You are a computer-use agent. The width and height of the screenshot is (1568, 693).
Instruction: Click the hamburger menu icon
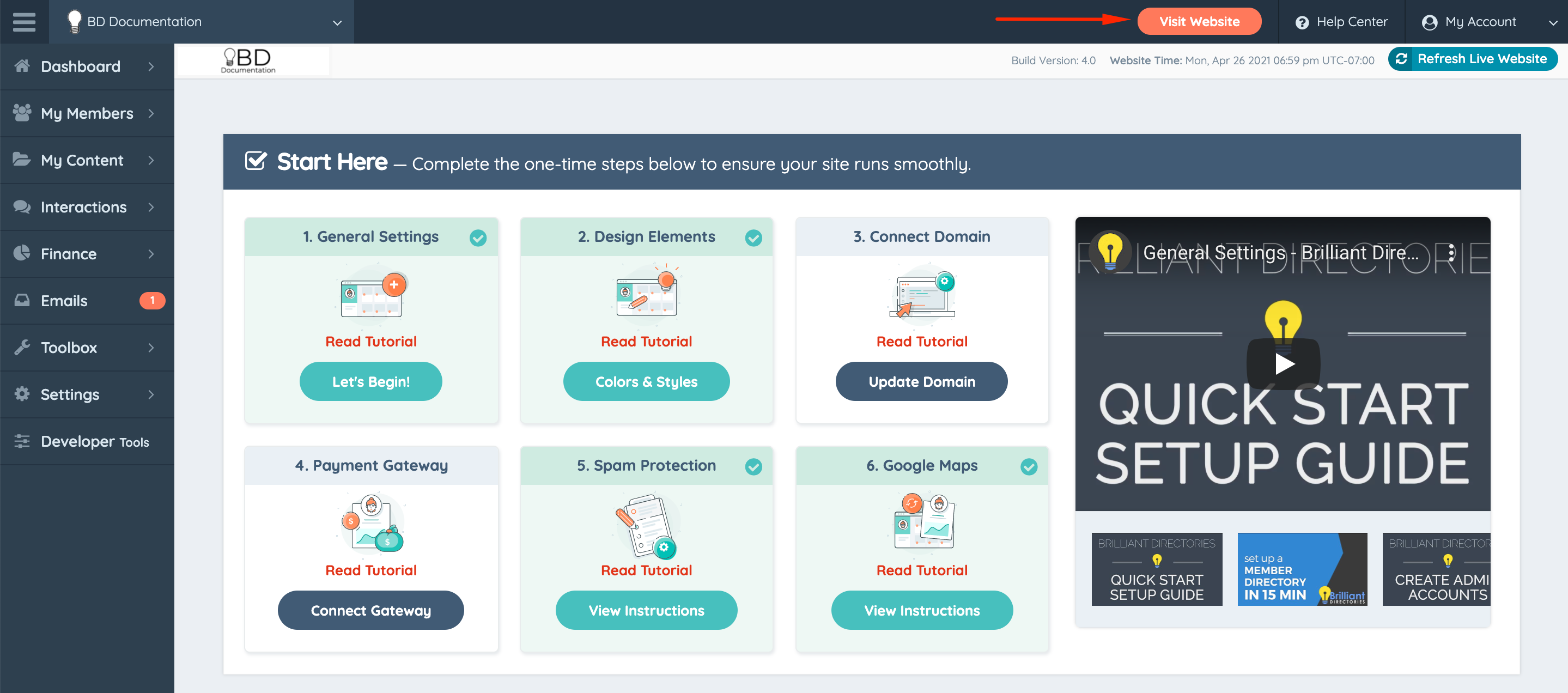(24, 22)
